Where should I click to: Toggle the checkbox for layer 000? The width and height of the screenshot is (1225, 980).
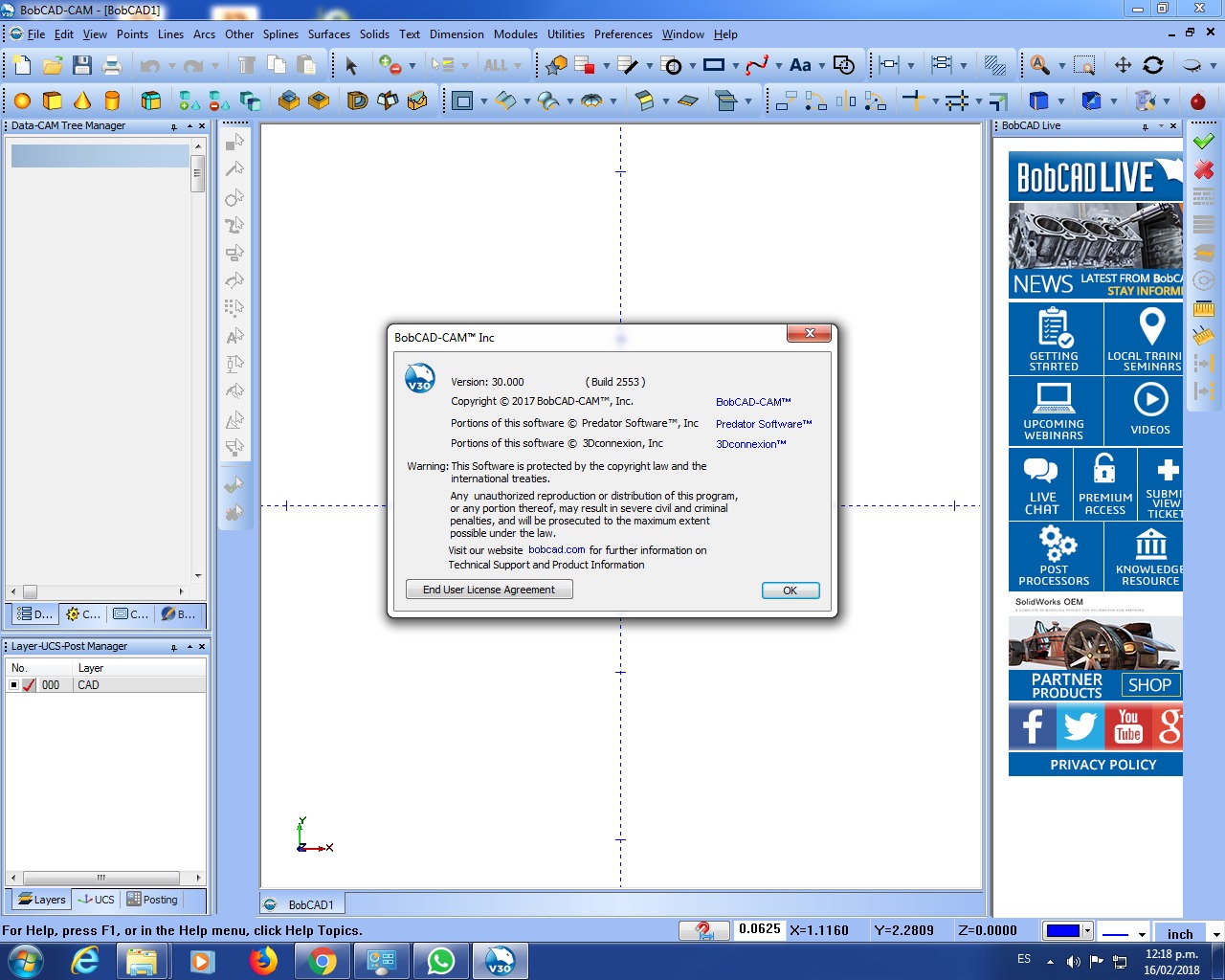[13, 685]
